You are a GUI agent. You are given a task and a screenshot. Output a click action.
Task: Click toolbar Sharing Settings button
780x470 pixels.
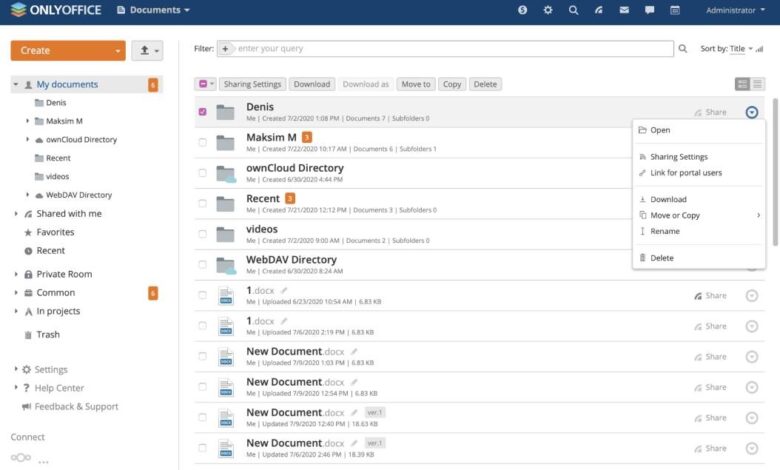(x=252, y=84)
